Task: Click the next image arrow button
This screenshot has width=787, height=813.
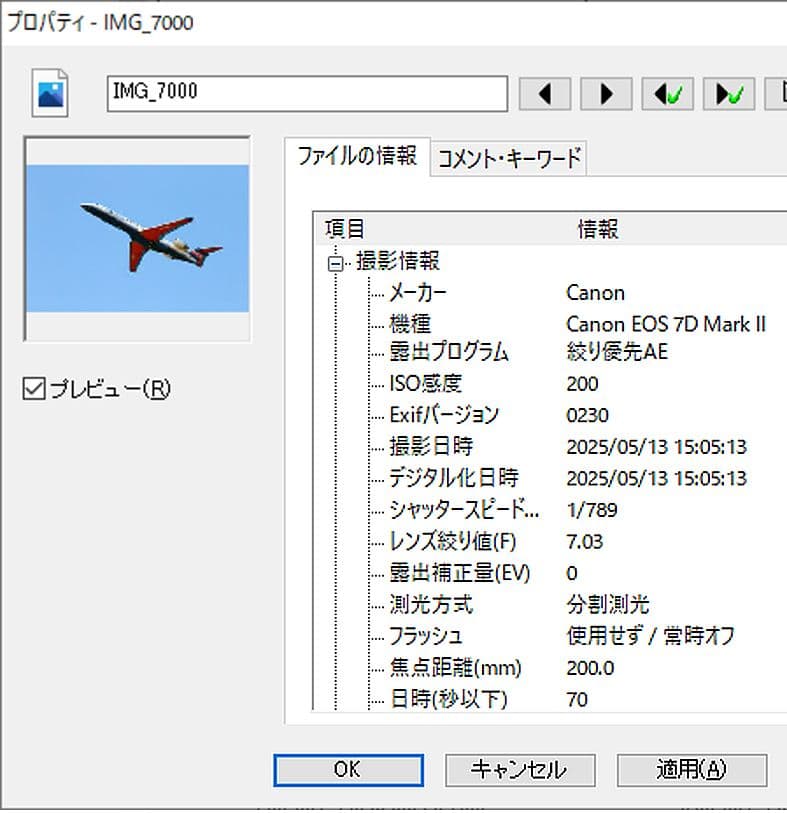Action: tap(606, 94)
